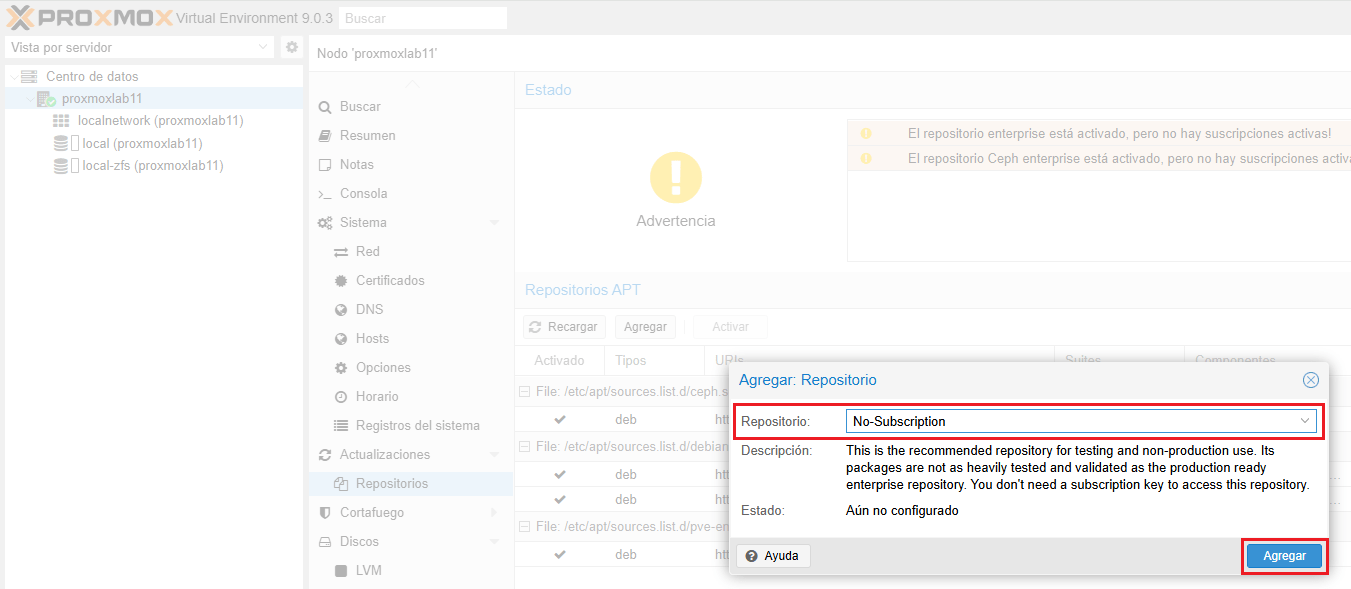Select the Repositorios menu item
1351x589 pixels.
[410, 483]
